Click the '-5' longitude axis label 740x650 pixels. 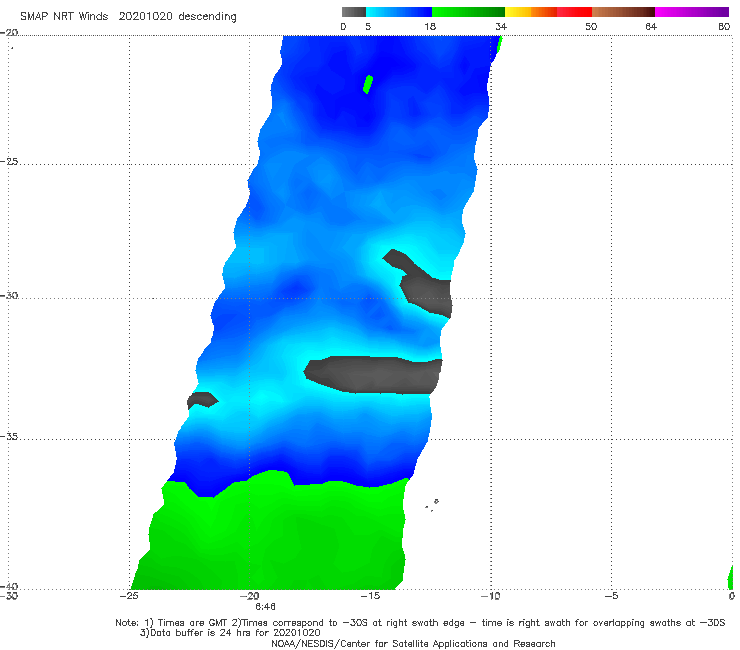[x=612, y=596]
